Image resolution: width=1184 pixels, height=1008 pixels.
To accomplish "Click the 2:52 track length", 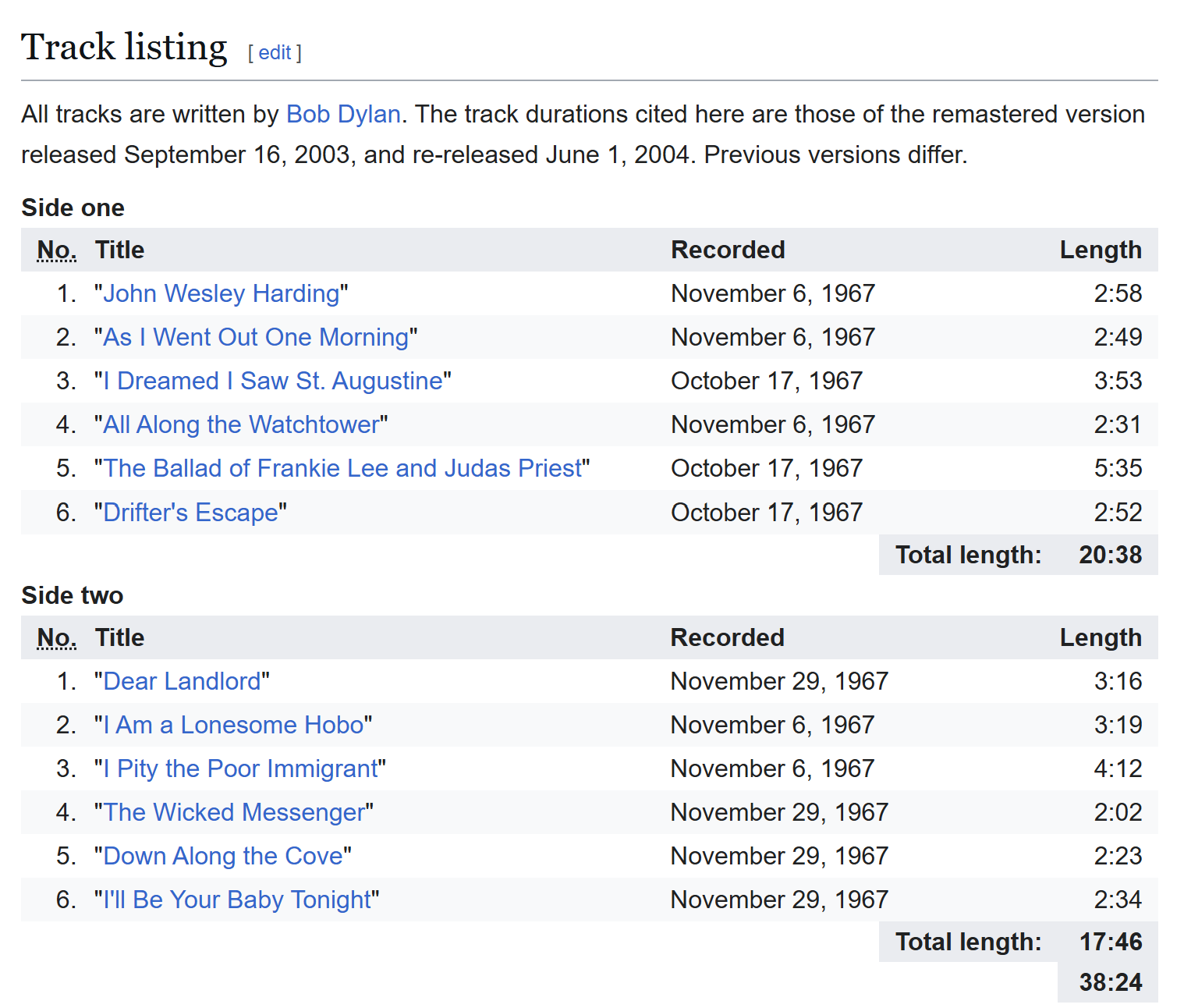I will (1118, 513).
